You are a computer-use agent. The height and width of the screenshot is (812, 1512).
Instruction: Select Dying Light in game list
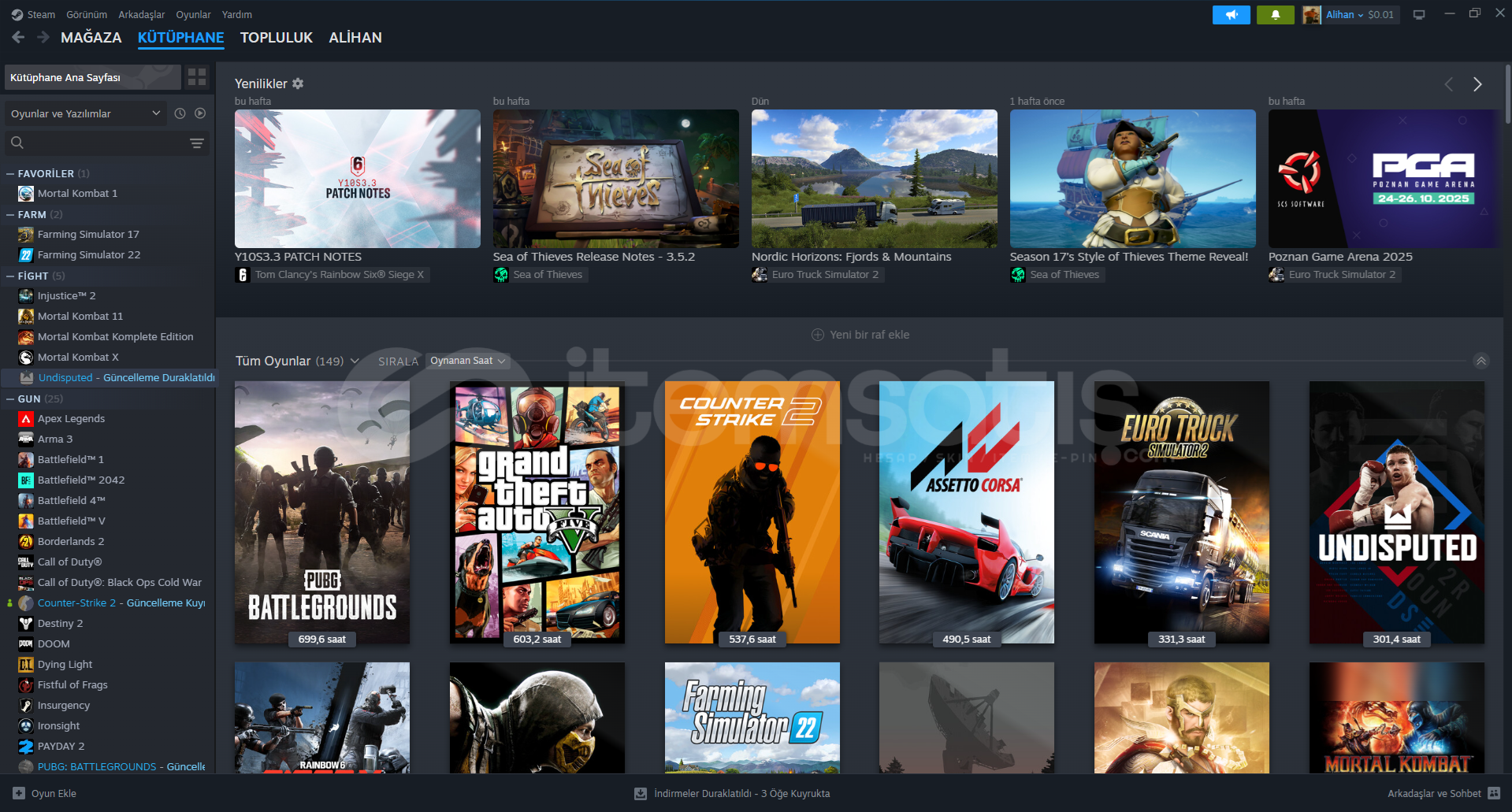(x=65, y=665)
